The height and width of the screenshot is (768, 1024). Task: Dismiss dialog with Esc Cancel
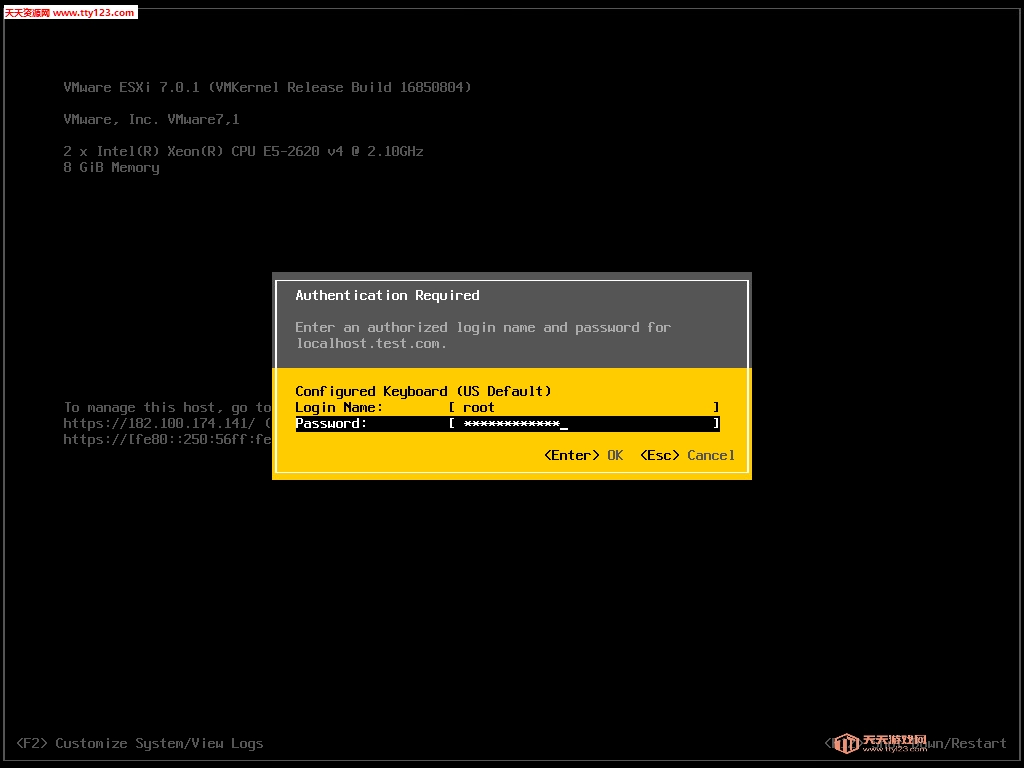tap(687, 455)
